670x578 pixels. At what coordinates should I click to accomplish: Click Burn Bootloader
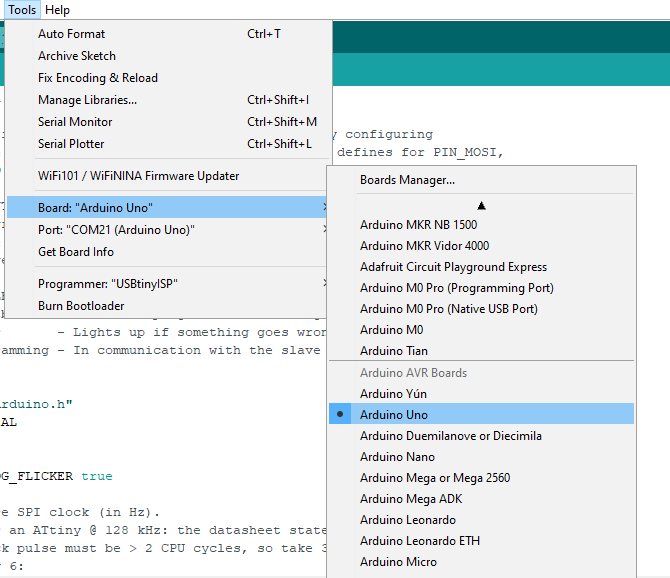point(81,306)
